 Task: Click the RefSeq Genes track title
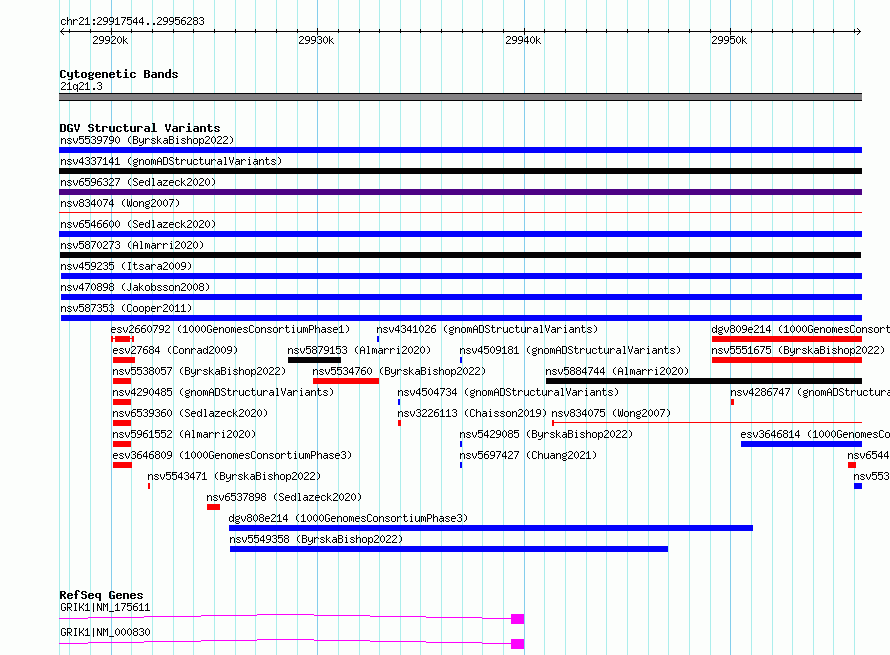[x=101, y=595]
